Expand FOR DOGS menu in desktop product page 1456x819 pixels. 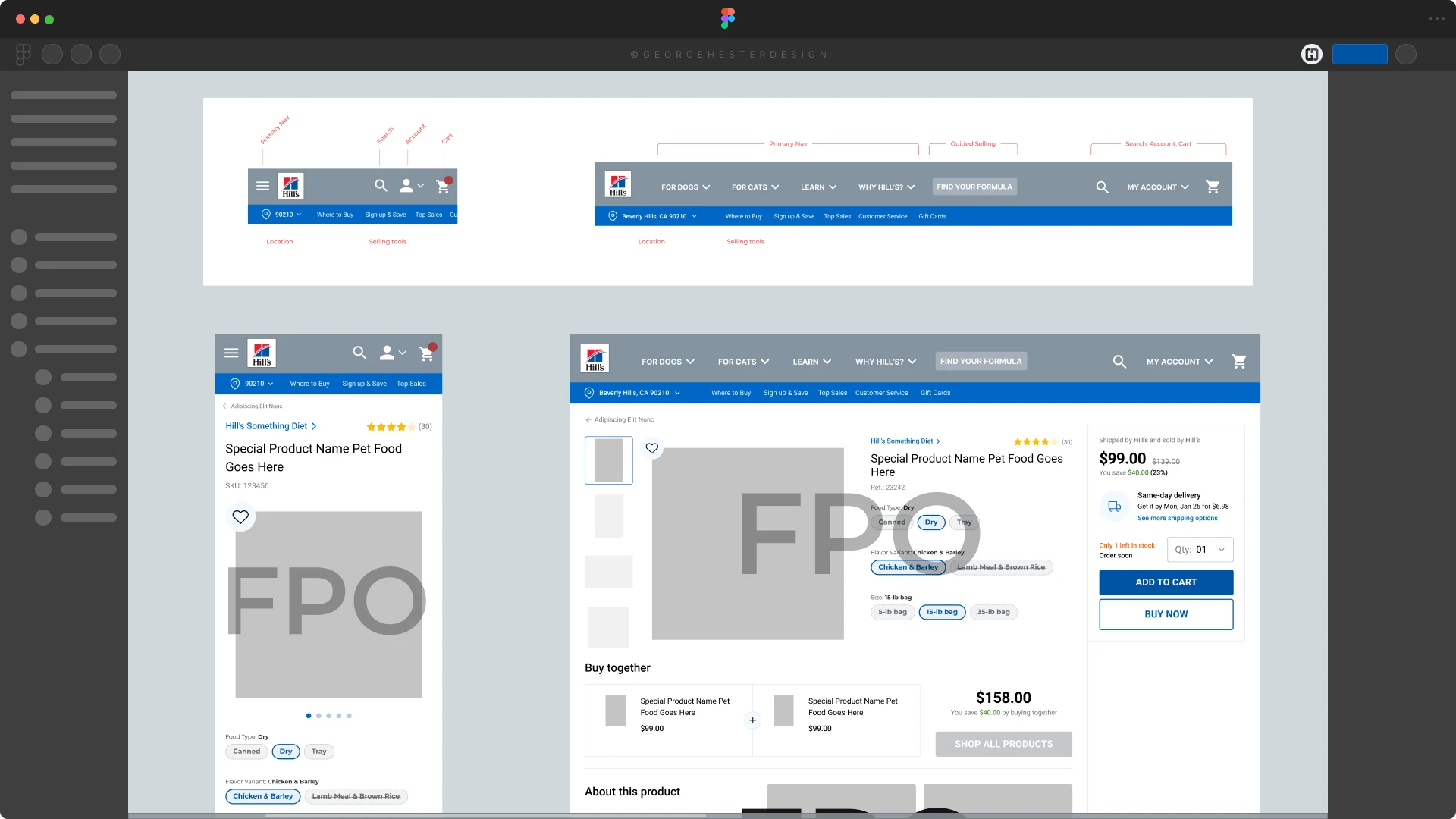tap(668, 362)
